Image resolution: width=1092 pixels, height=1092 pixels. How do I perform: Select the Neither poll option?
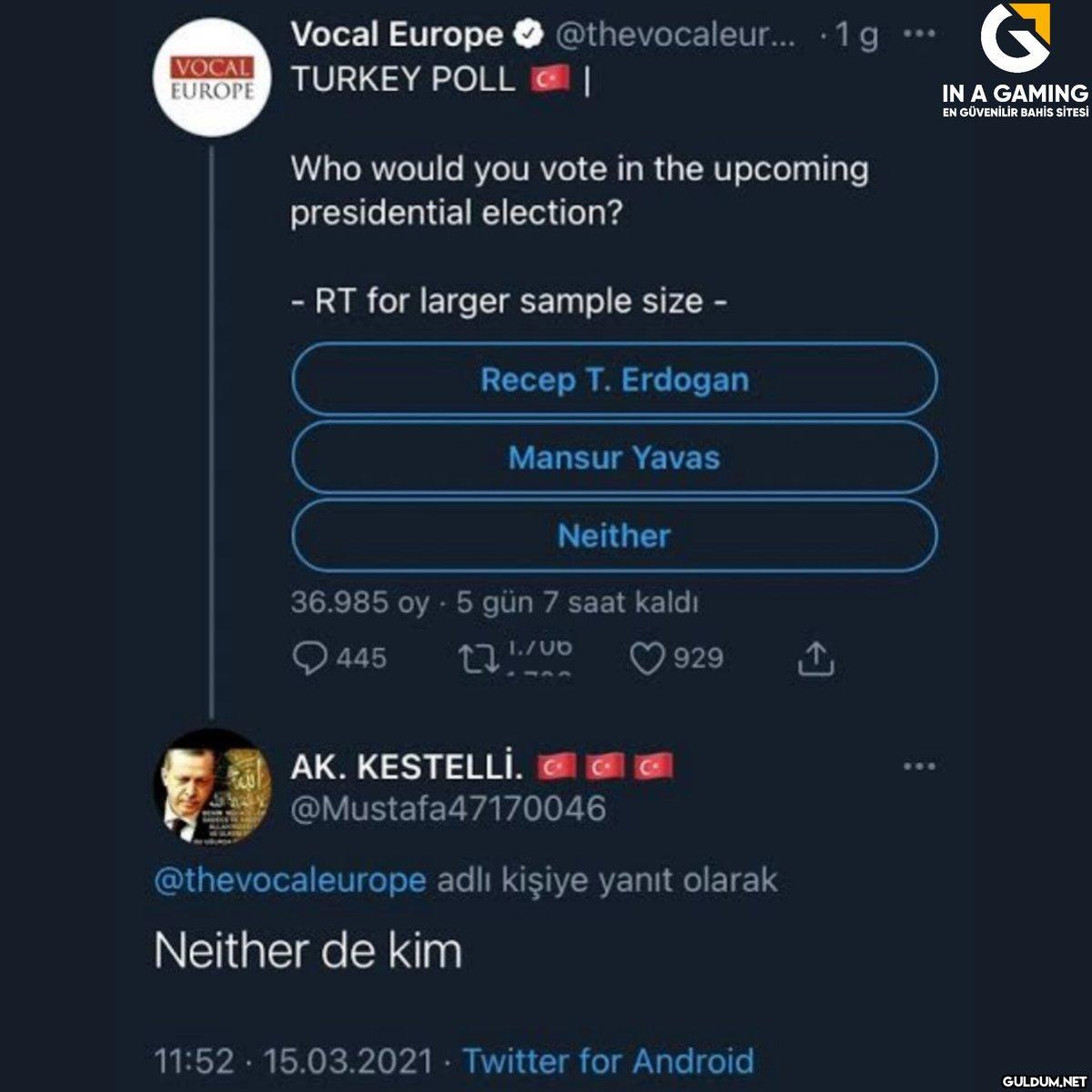pyautogui.click(x=614, y=535)
